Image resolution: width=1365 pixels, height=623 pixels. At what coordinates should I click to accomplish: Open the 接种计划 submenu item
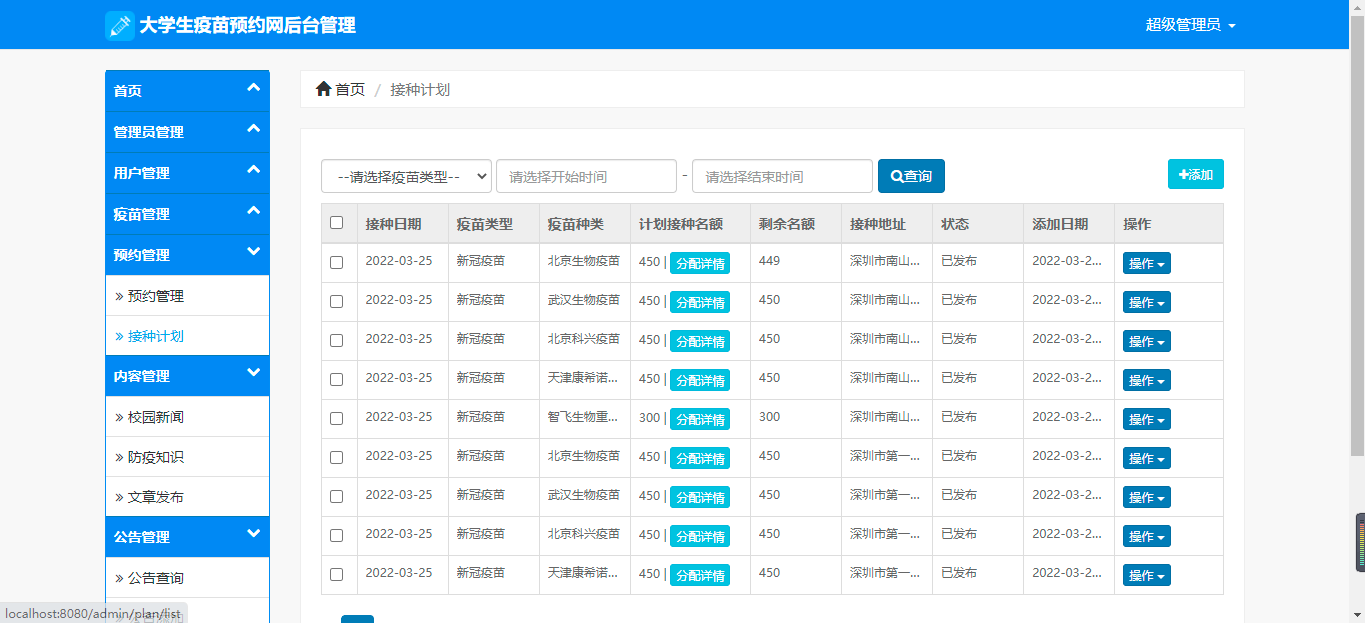[x=187, y=336]
